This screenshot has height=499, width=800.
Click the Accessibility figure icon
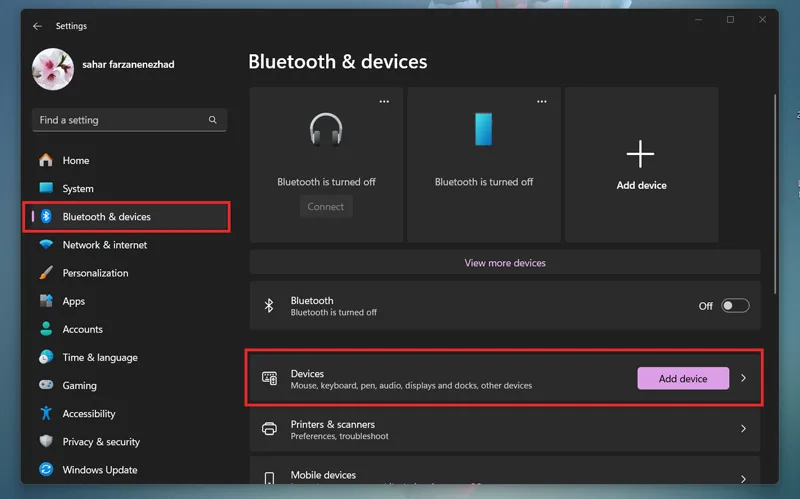click(46, 413)
